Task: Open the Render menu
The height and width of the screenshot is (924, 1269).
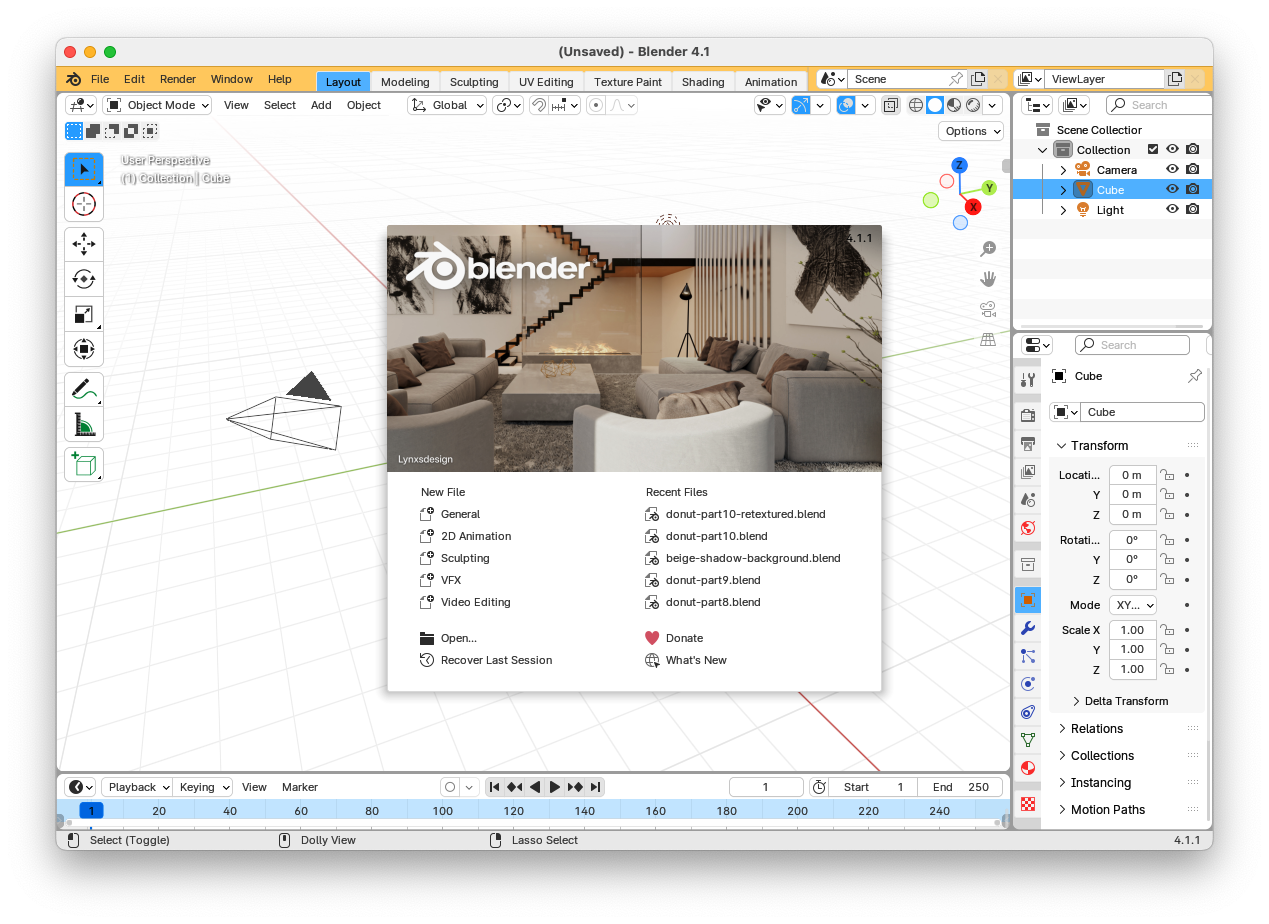Action: point(178,79)
